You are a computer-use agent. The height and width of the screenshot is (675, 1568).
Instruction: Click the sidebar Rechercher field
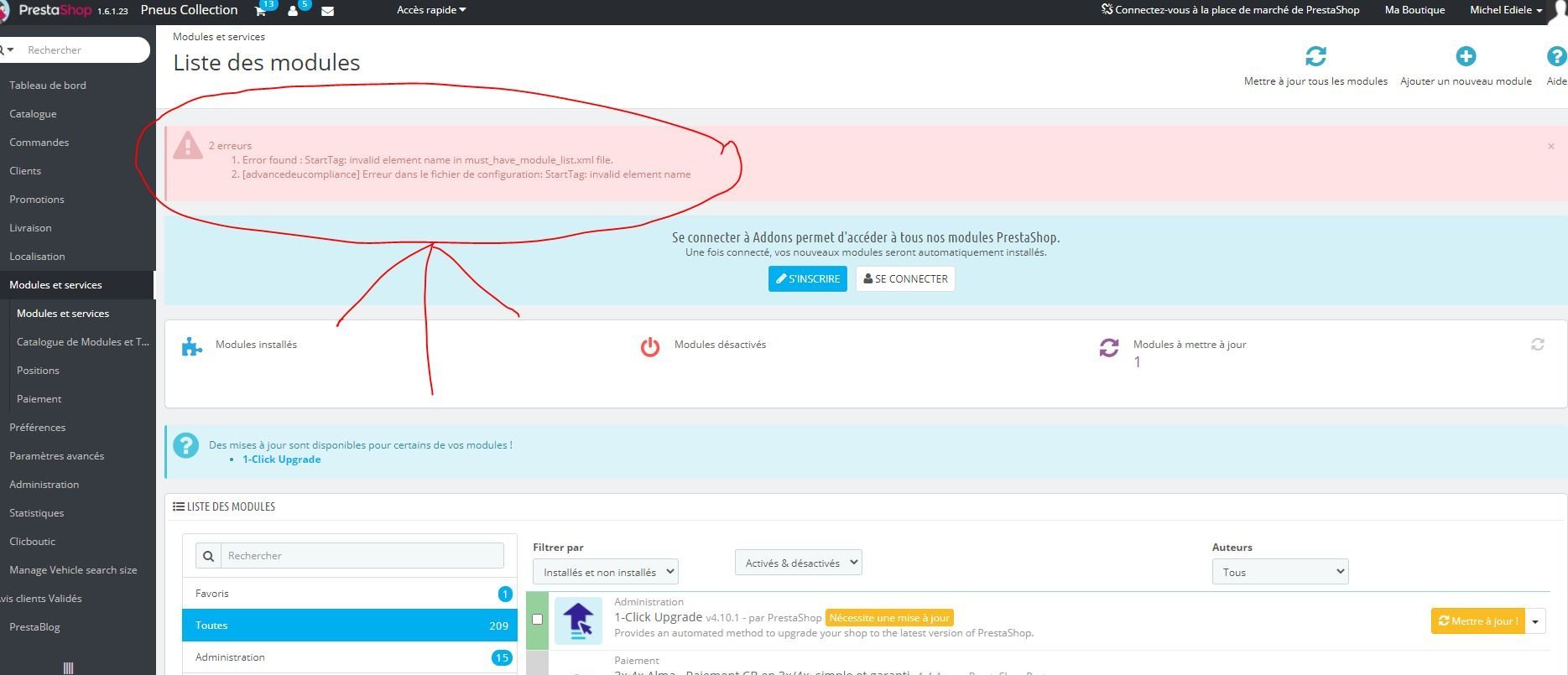(84, 50)
